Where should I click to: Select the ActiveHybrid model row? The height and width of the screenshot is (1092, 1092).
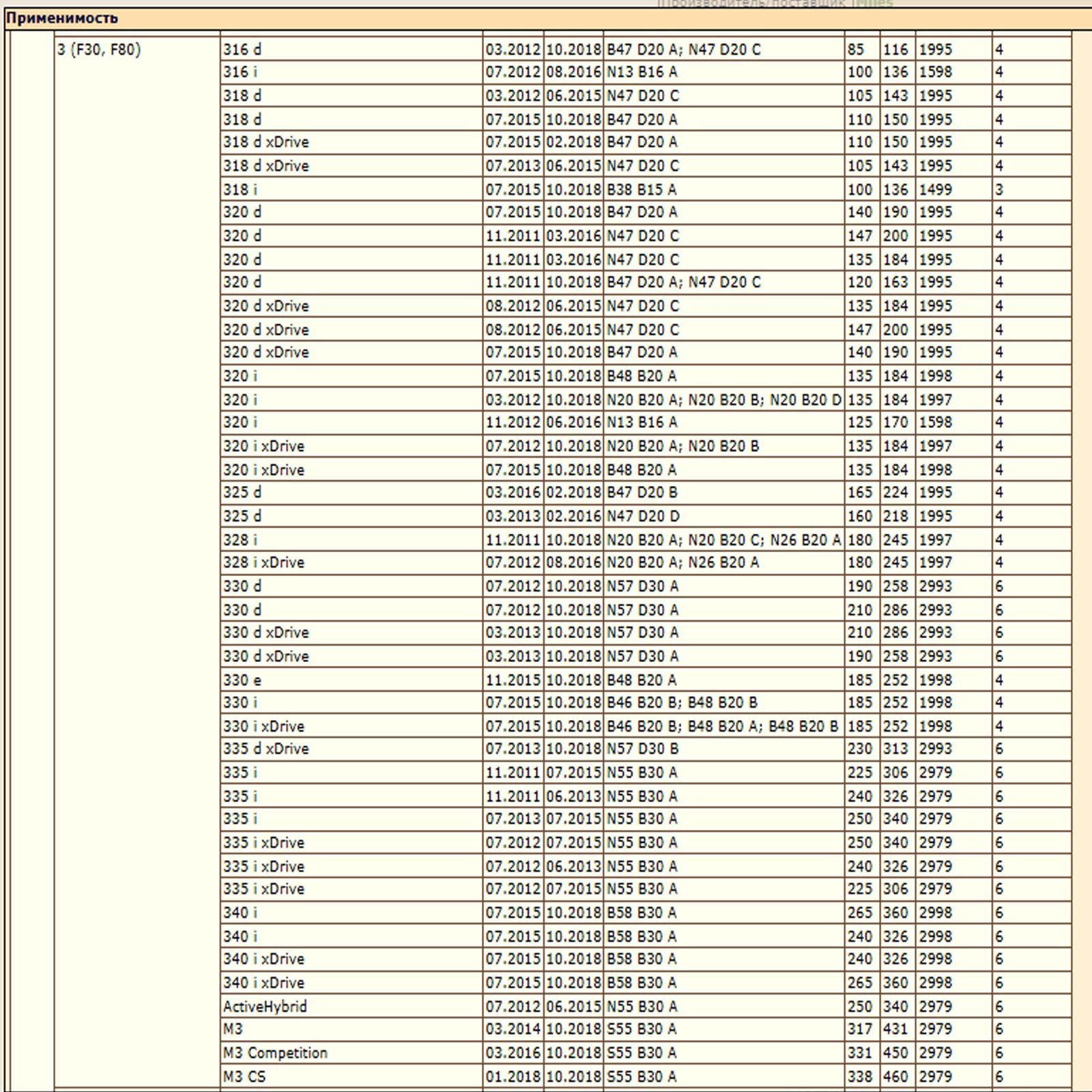click(x=265, y=1007)
